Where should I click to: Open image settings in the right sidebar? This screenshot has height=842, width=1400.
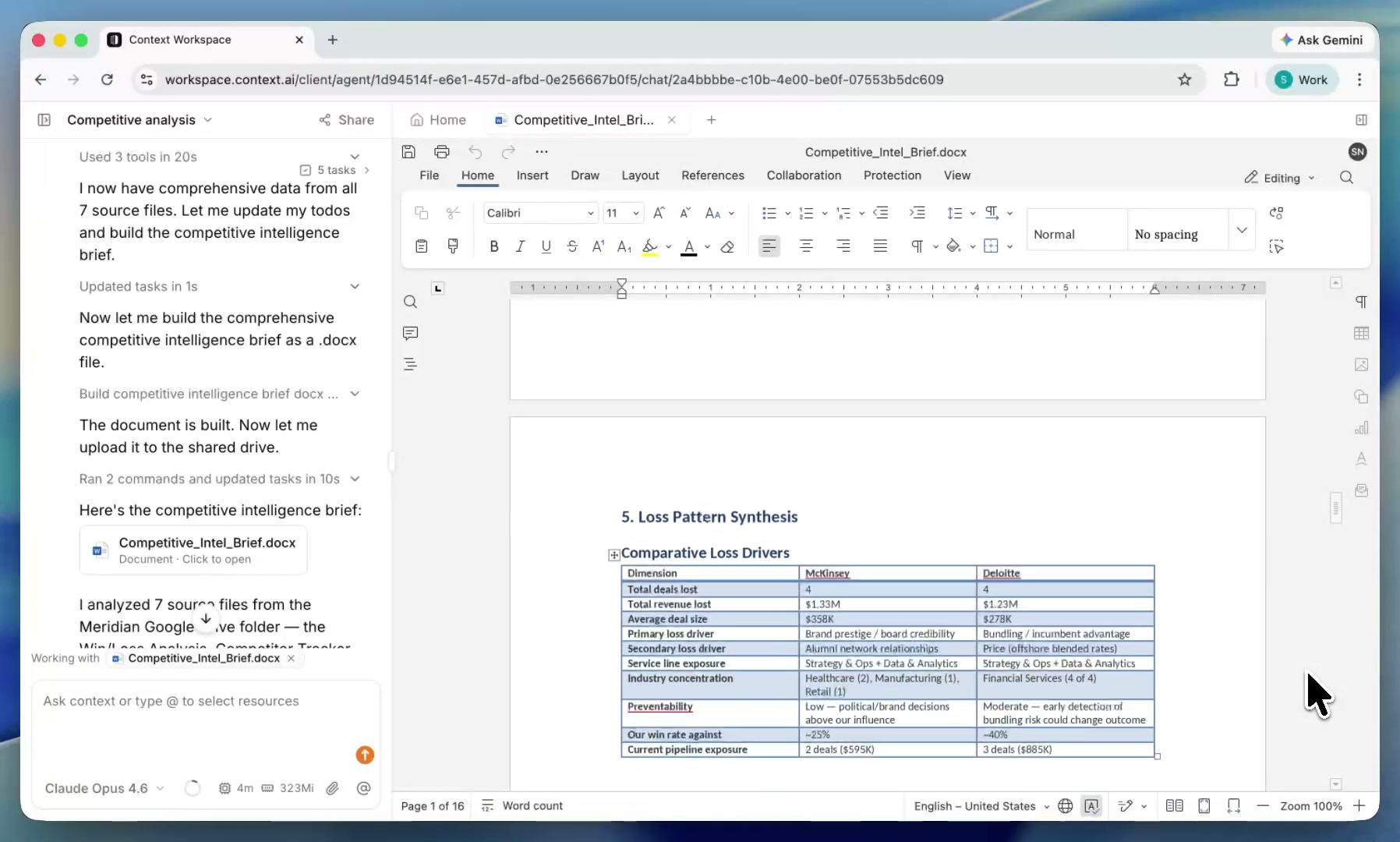coord(1361,365)
